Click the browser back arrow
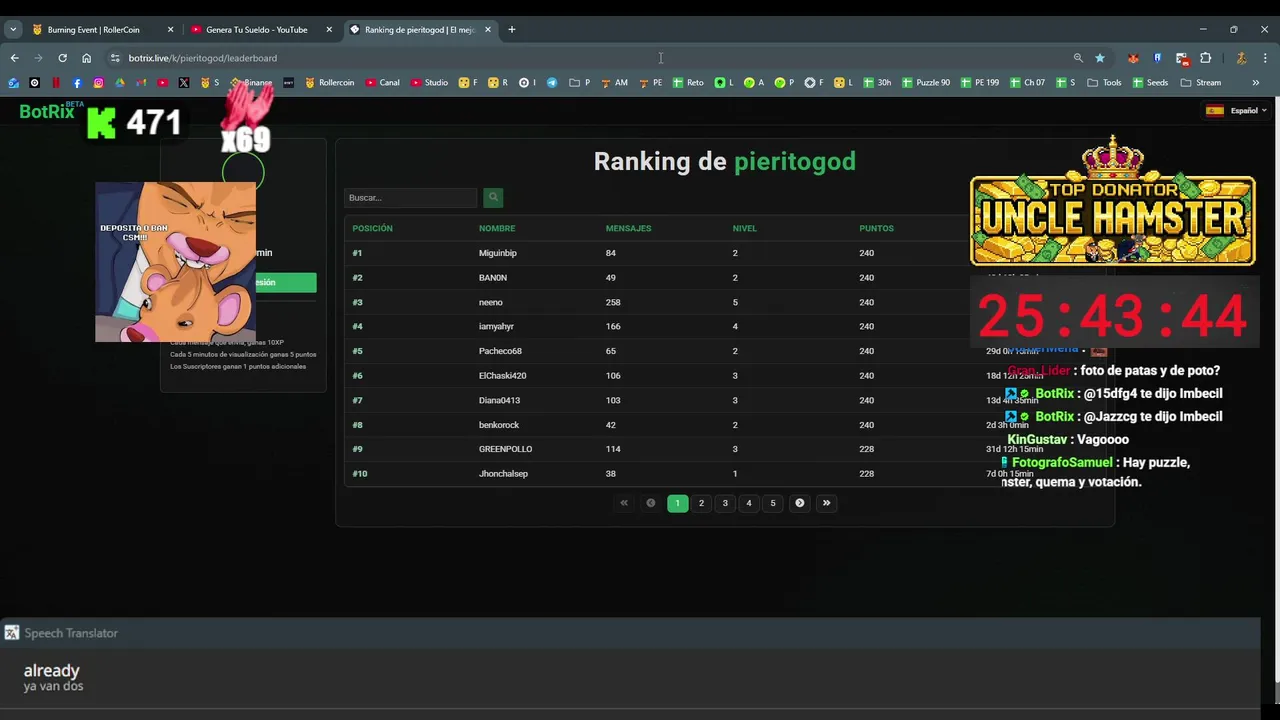 point(14,58)
